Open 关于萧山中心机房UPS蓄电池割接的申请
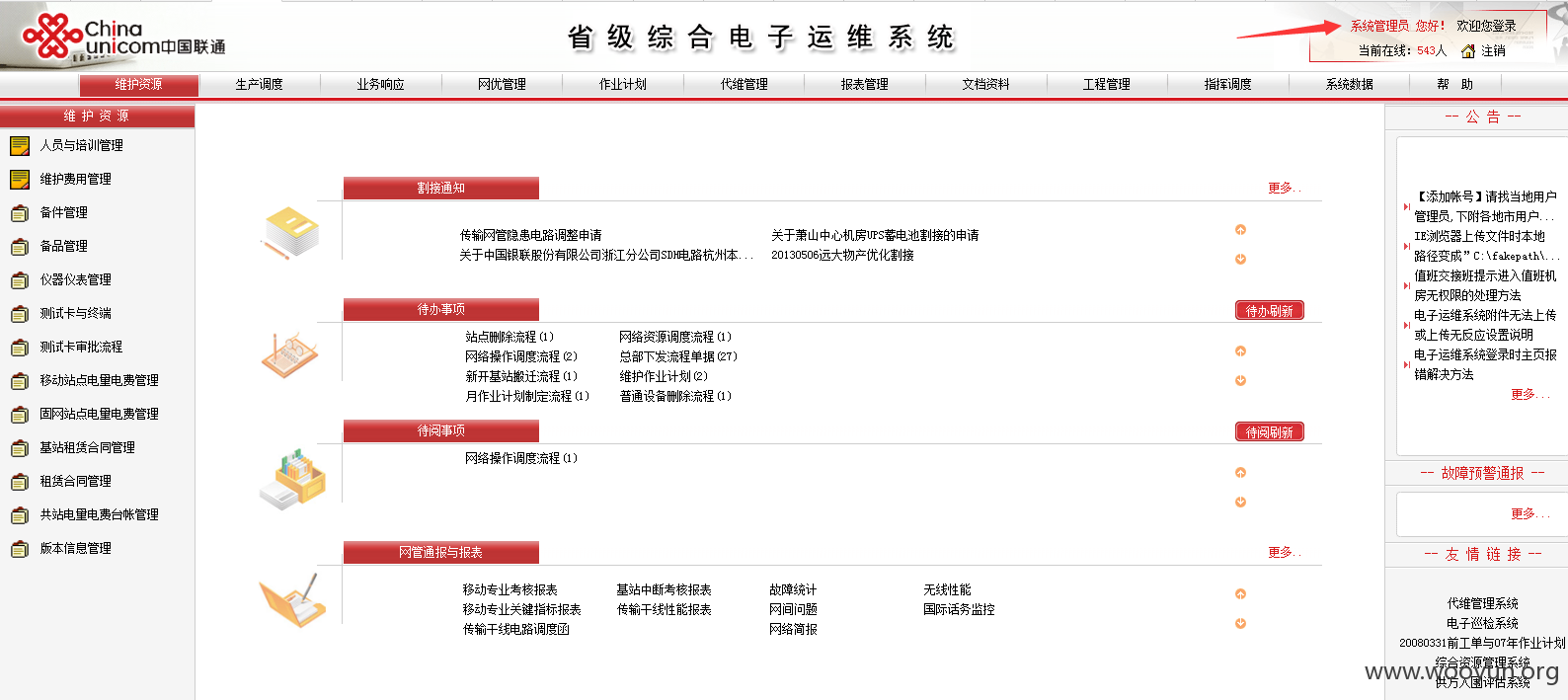The image size is (1568, 700). point(875,236)
